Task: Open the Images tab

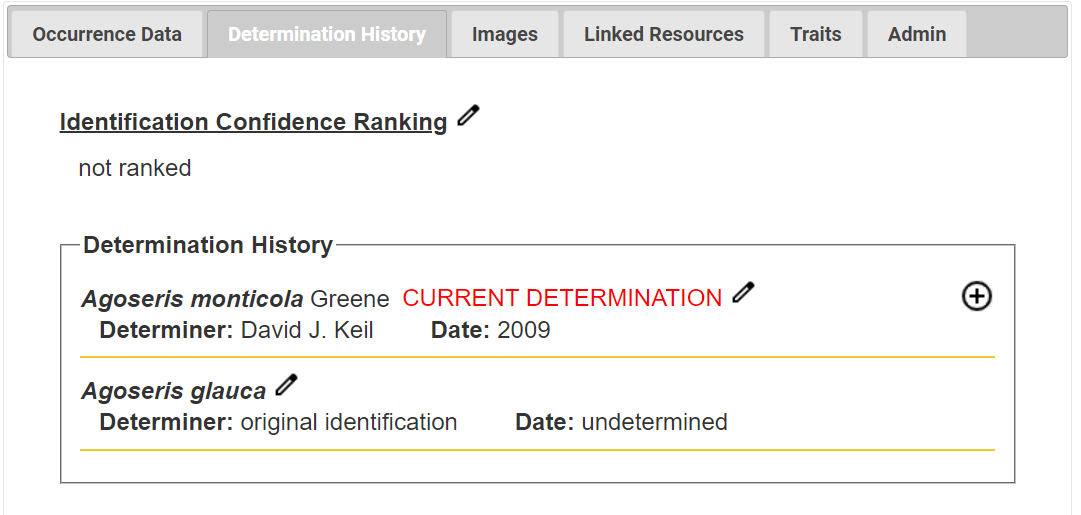Action: [x=505, y=34]
